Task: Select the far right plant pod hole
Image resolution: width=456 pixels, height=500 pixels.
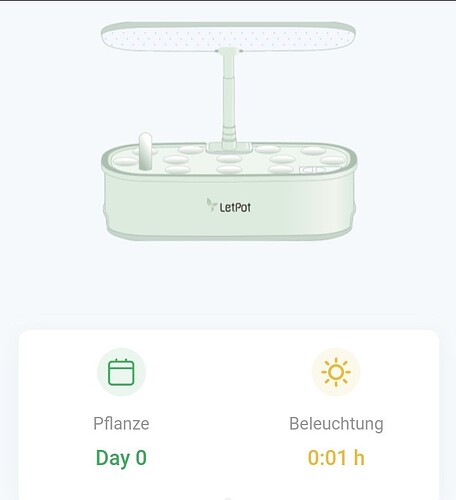Action: [x=333, y=161]
